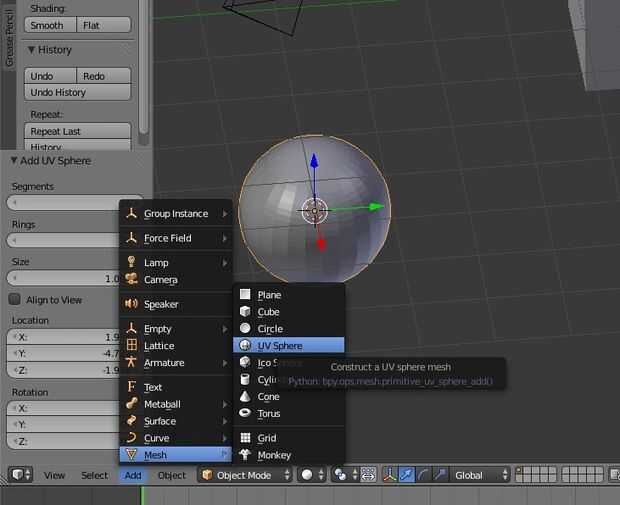Toggle the 3D manipulator axes button
Viewport: 620px width, 505px height.
click(x=390, y=475)
